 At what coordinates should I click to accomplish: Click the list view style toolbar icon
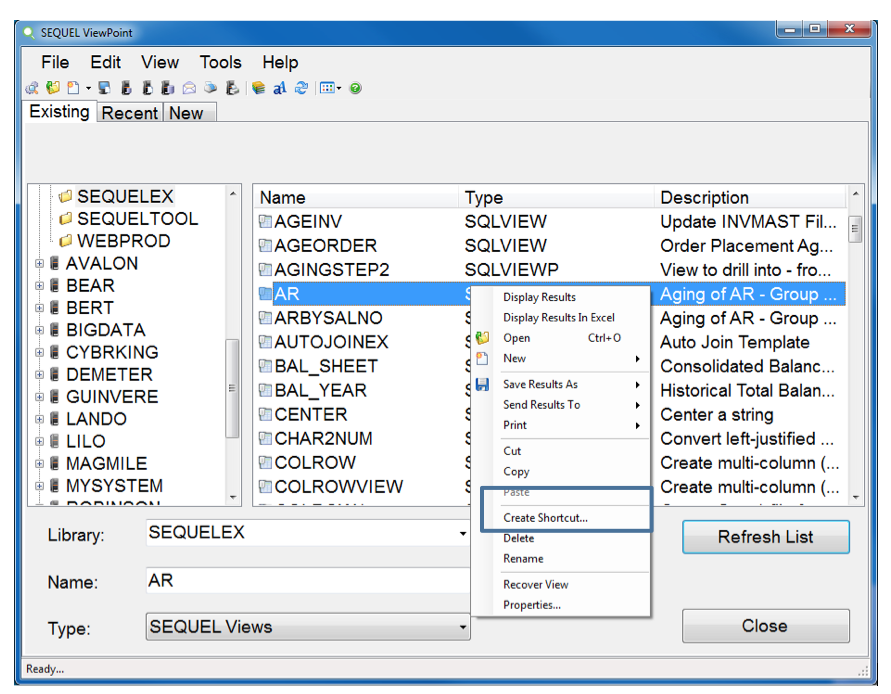tap(327, 88)
